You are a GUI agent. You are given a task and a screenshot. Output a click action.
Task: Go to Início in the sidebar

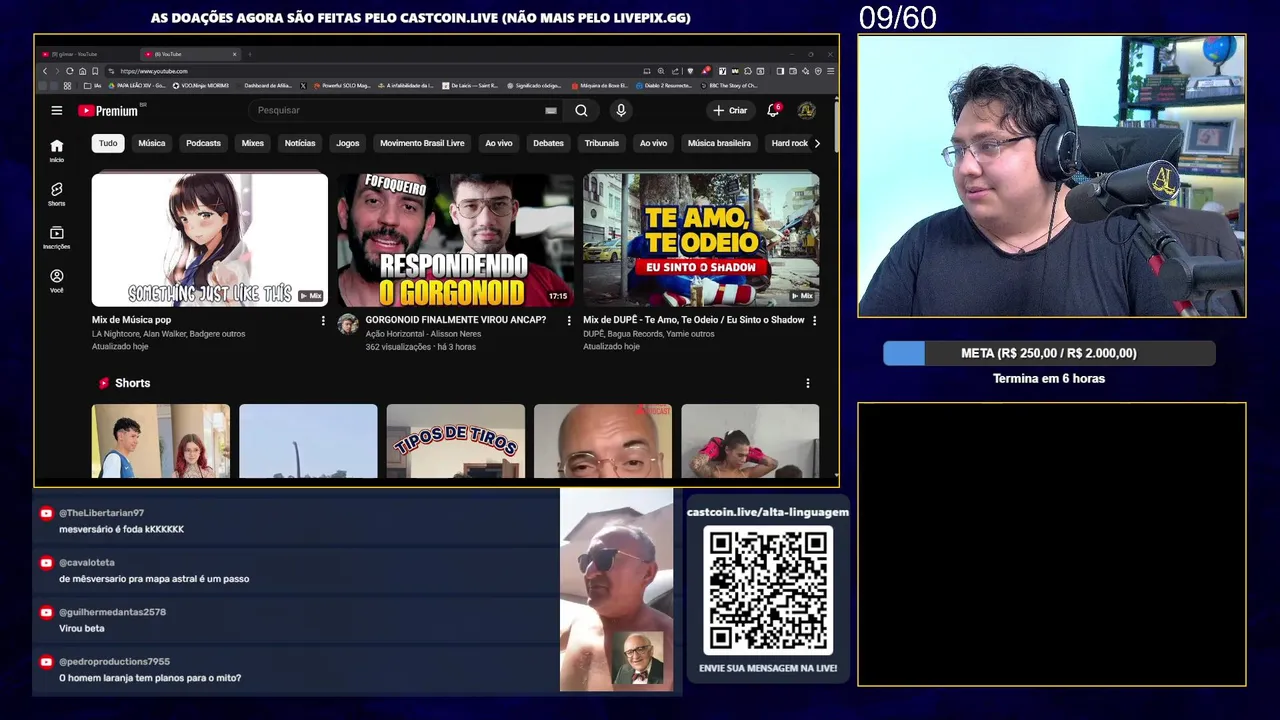[57, 150]
